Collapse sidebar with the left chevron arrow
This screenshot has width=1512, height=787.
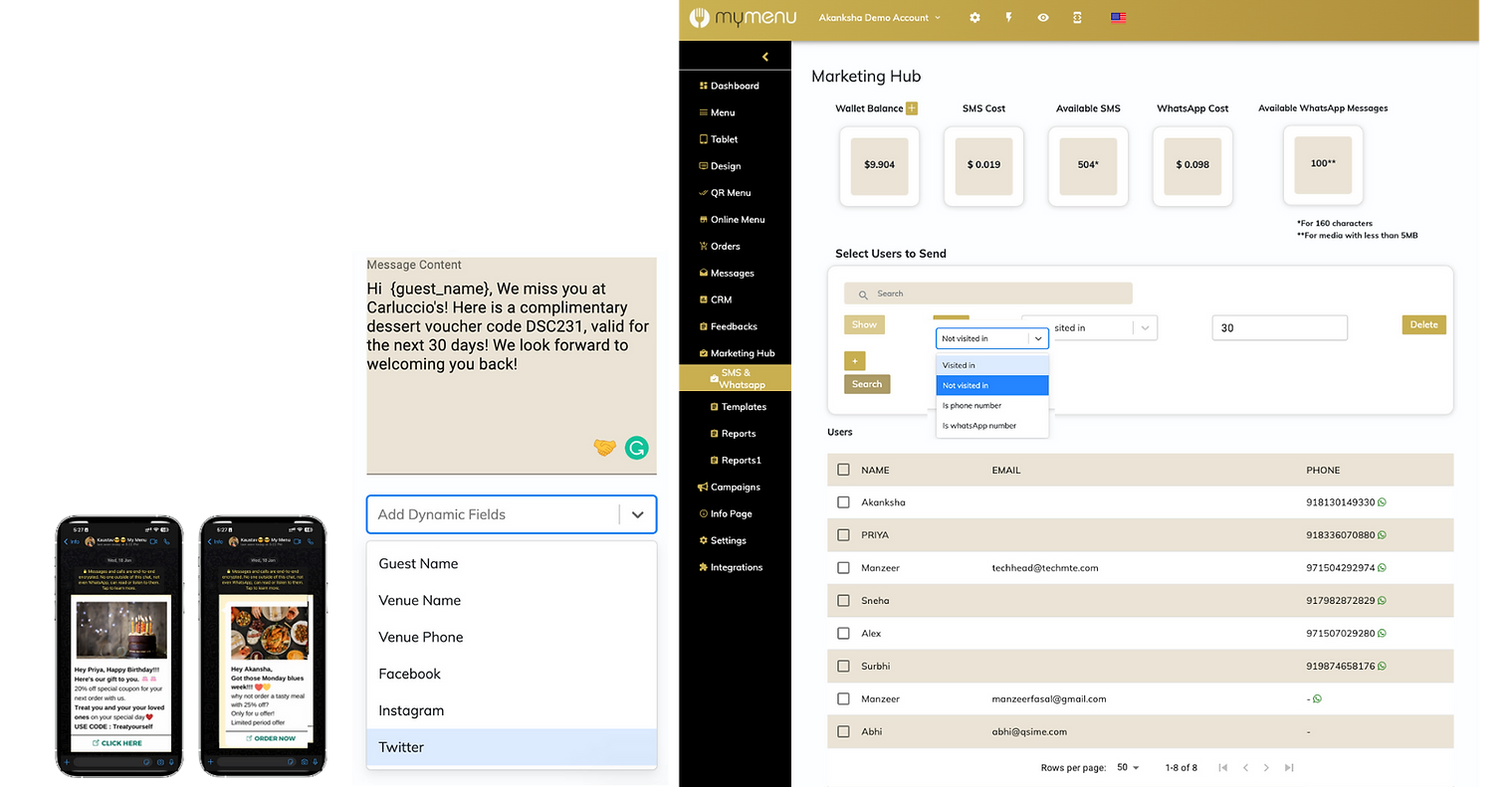pos(764,57)
